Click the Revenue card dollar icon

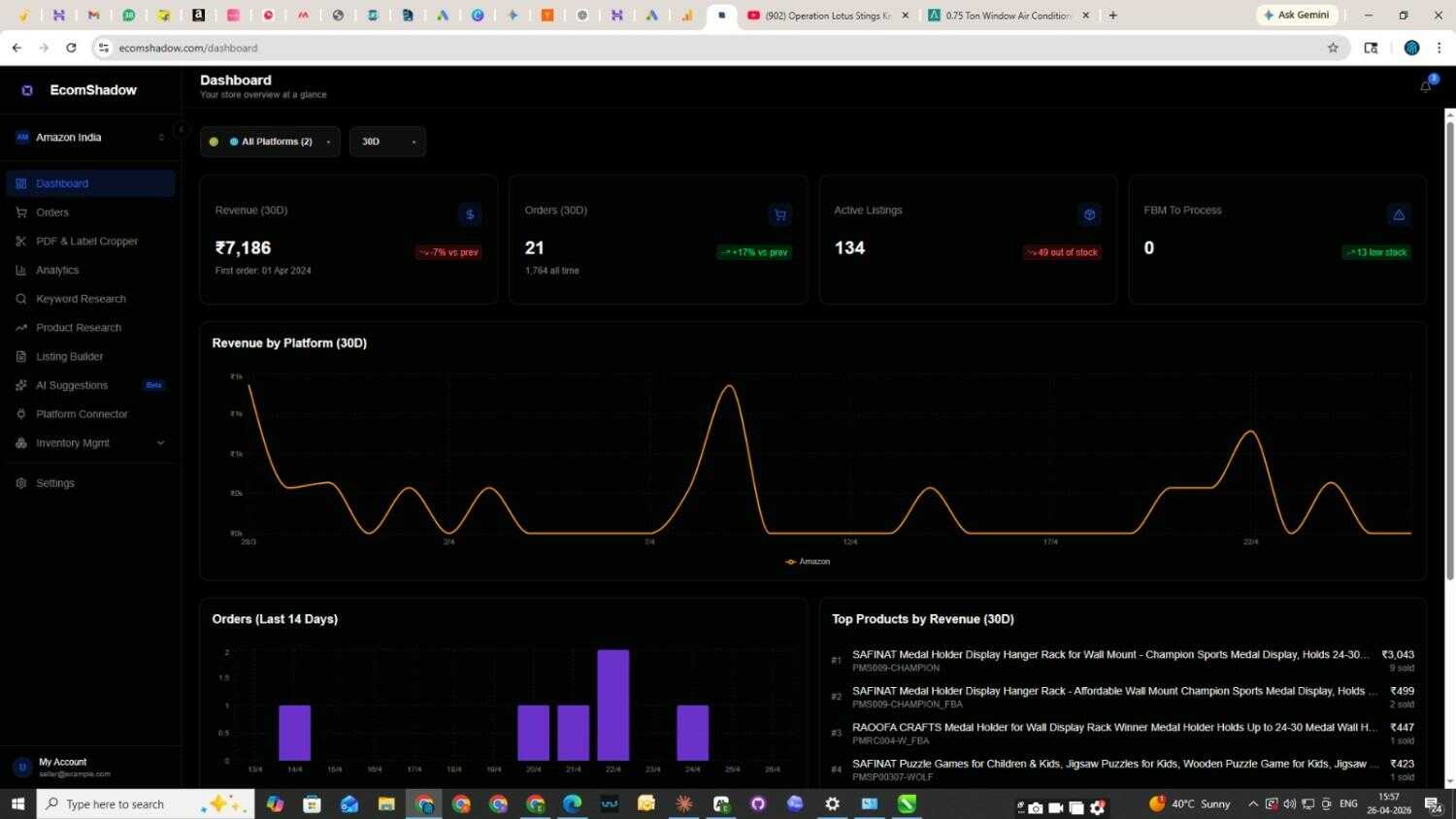click(x=470, y=214)
